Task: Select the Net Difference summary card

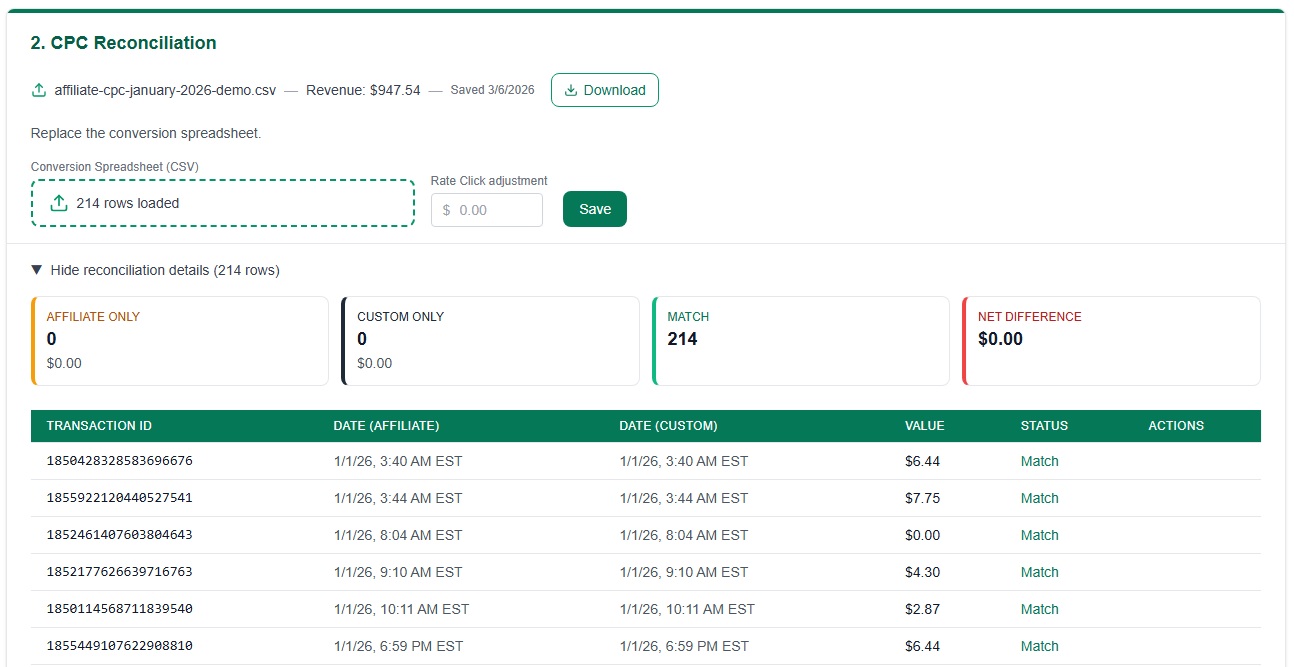Action: coord(1111,341)
